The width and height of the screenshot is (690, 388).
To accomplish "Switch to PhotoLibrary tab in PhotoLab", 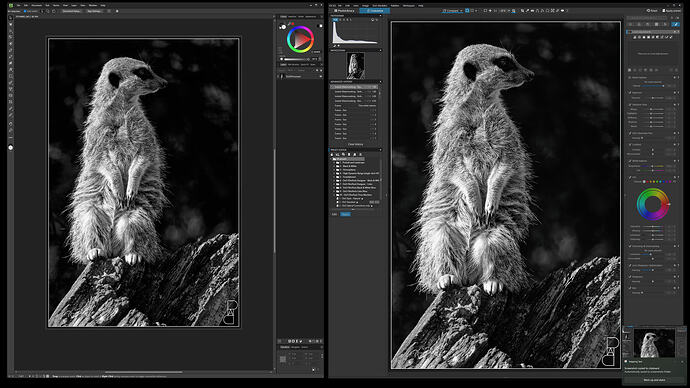I will [x=344, y=11].
